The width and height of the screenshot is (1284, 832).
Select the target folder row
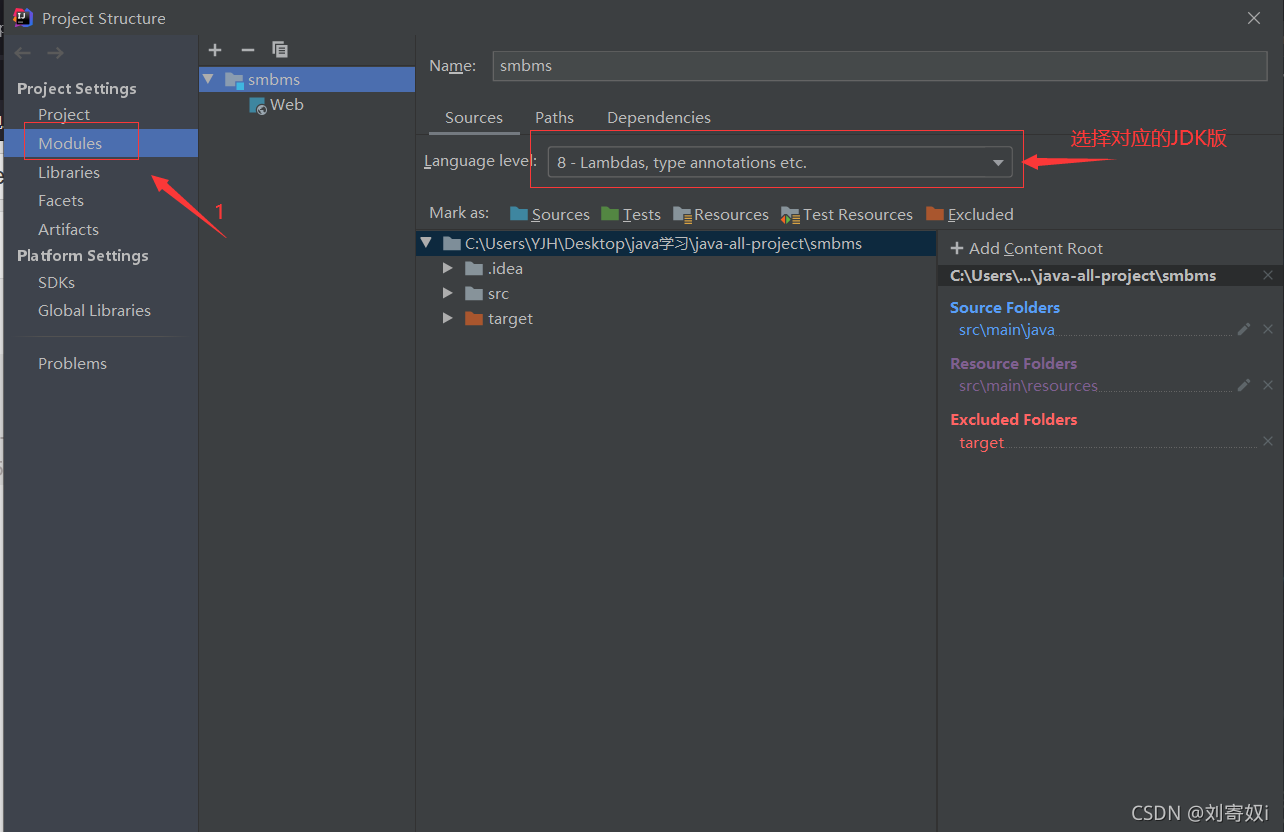click(x=676, y=318)
